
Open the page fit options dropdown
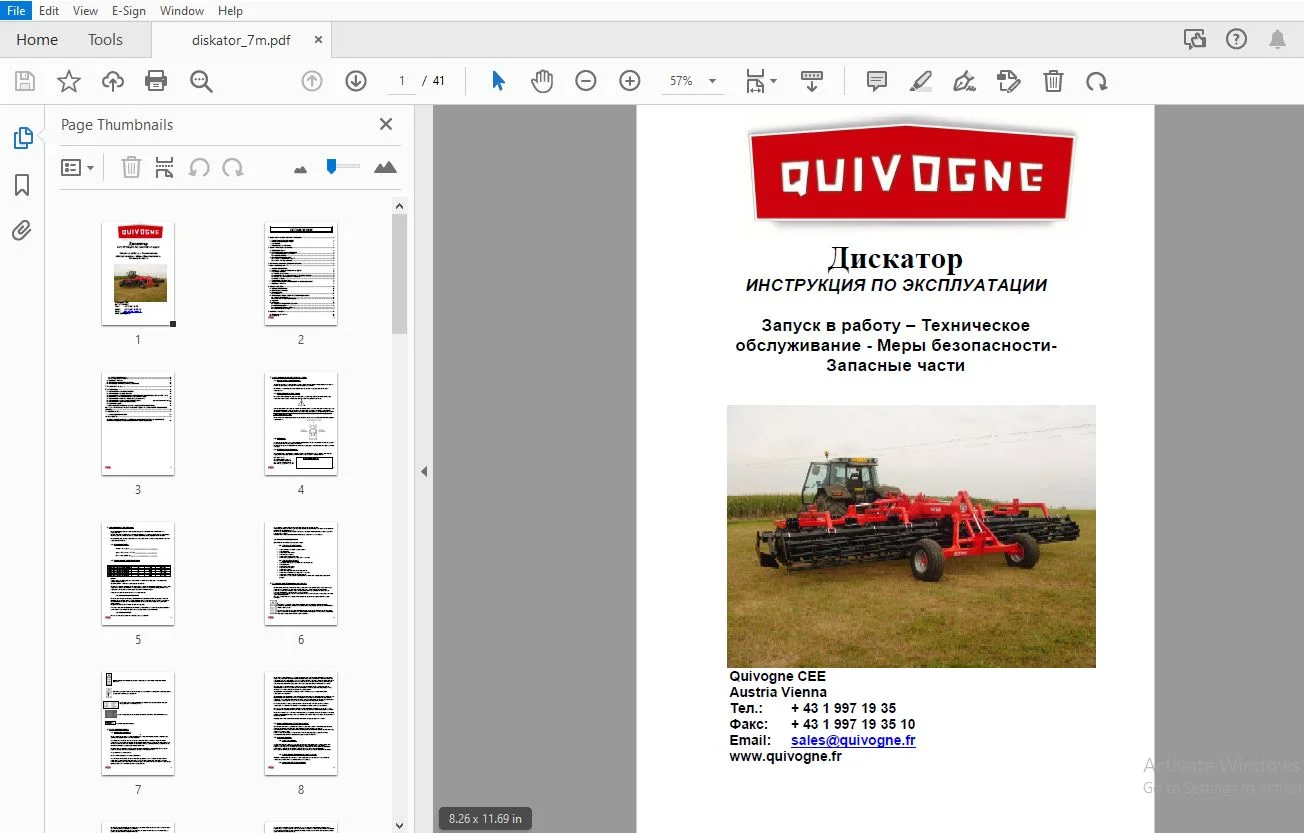coord(761,81)
